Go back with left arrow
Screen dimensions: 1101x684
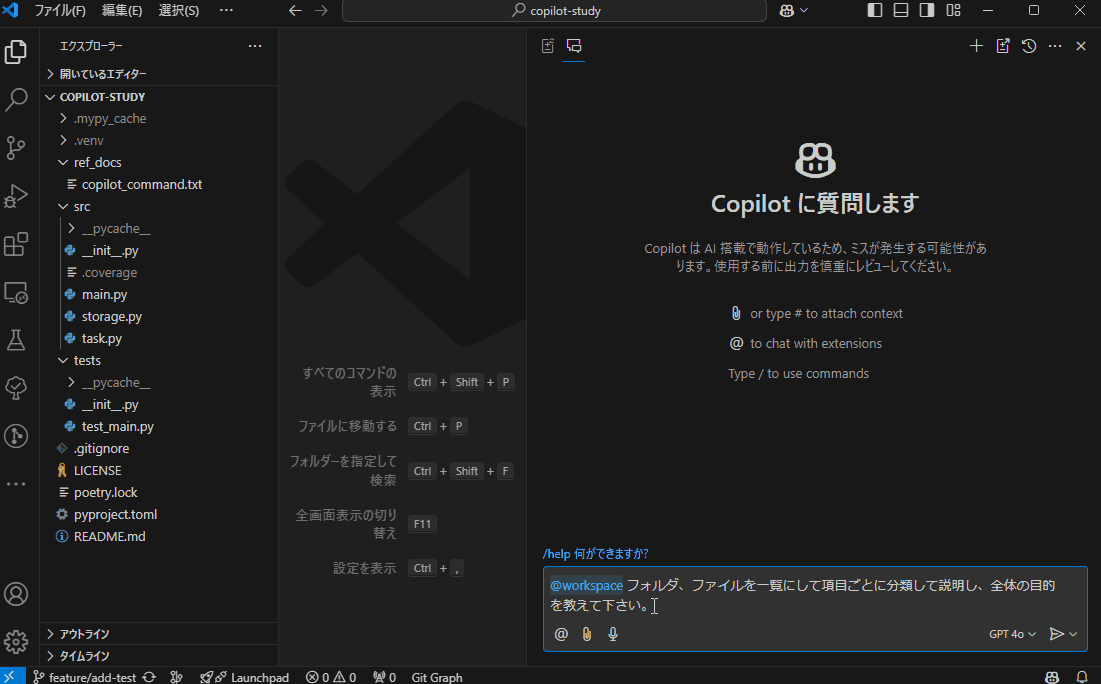click(296, 11)
